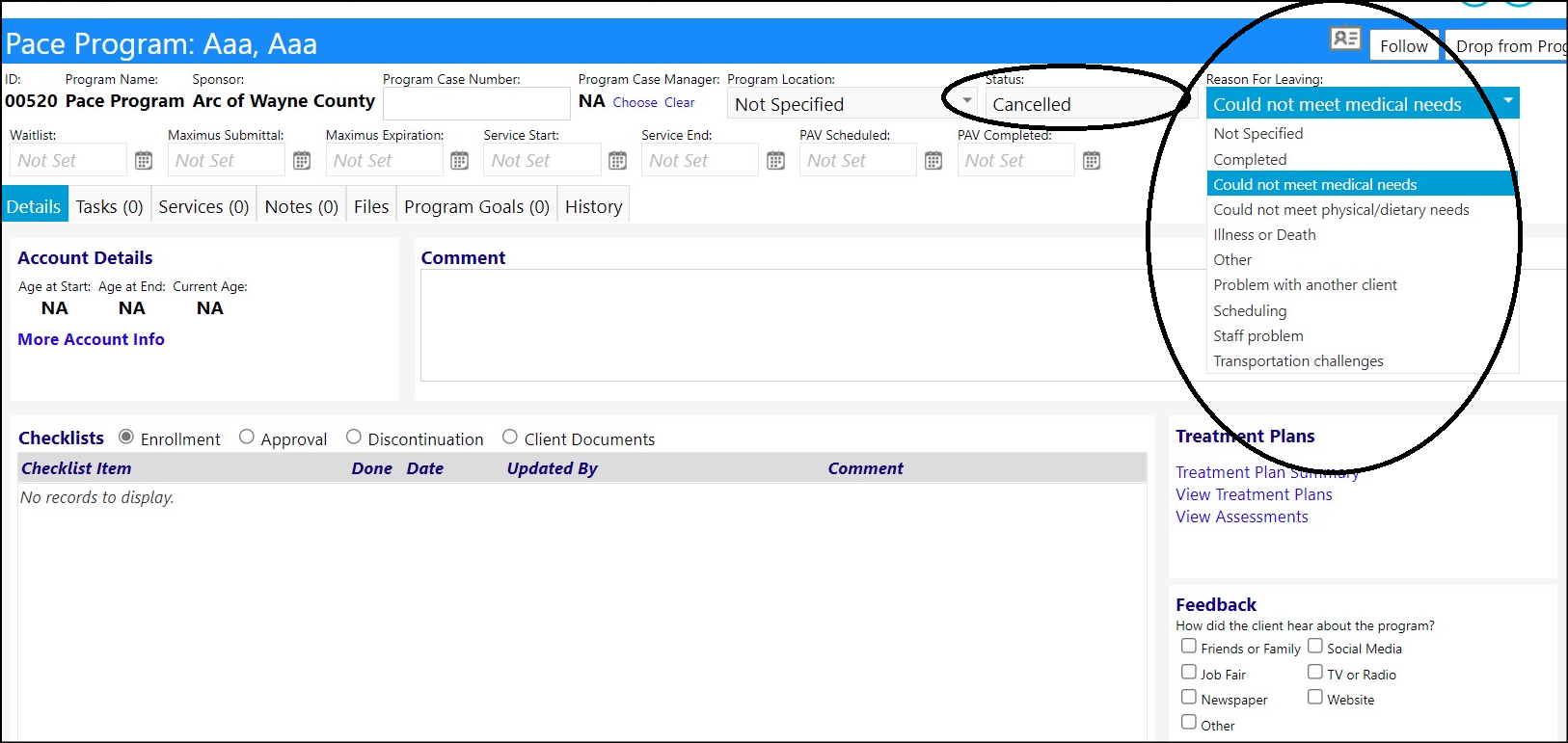Switch to the Files tab

(x=371, y=206)
